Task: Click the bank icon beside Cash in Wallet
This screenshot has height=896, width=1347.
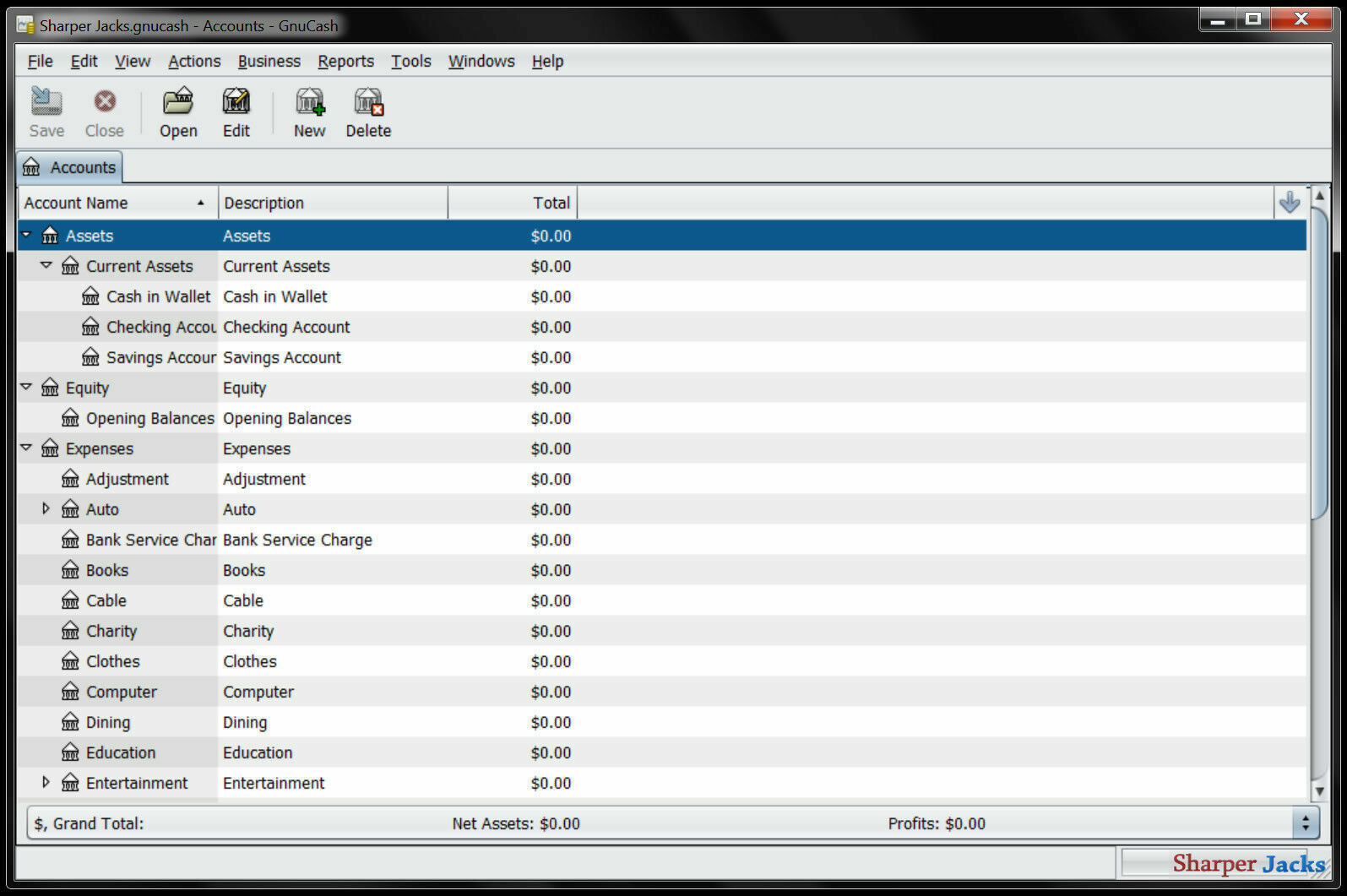Action: click(90, 296)
